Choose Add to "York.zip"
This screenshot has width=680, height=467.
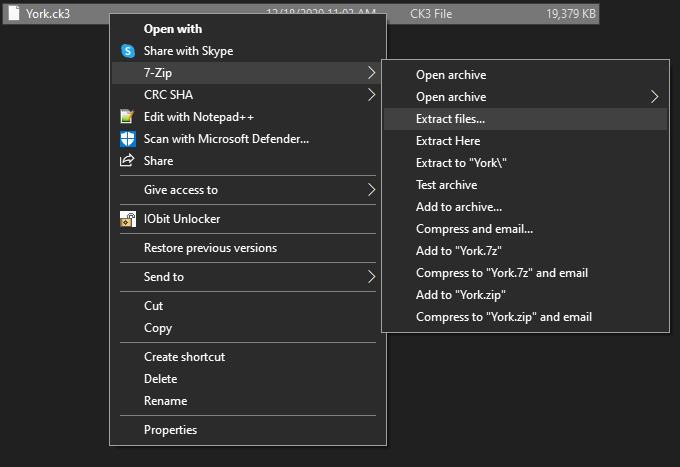460,295
